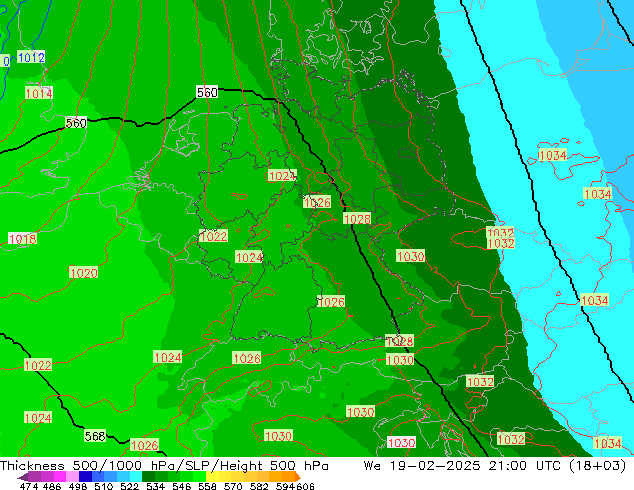
Task: Click the 486 legend value
Action: point(52,486)
